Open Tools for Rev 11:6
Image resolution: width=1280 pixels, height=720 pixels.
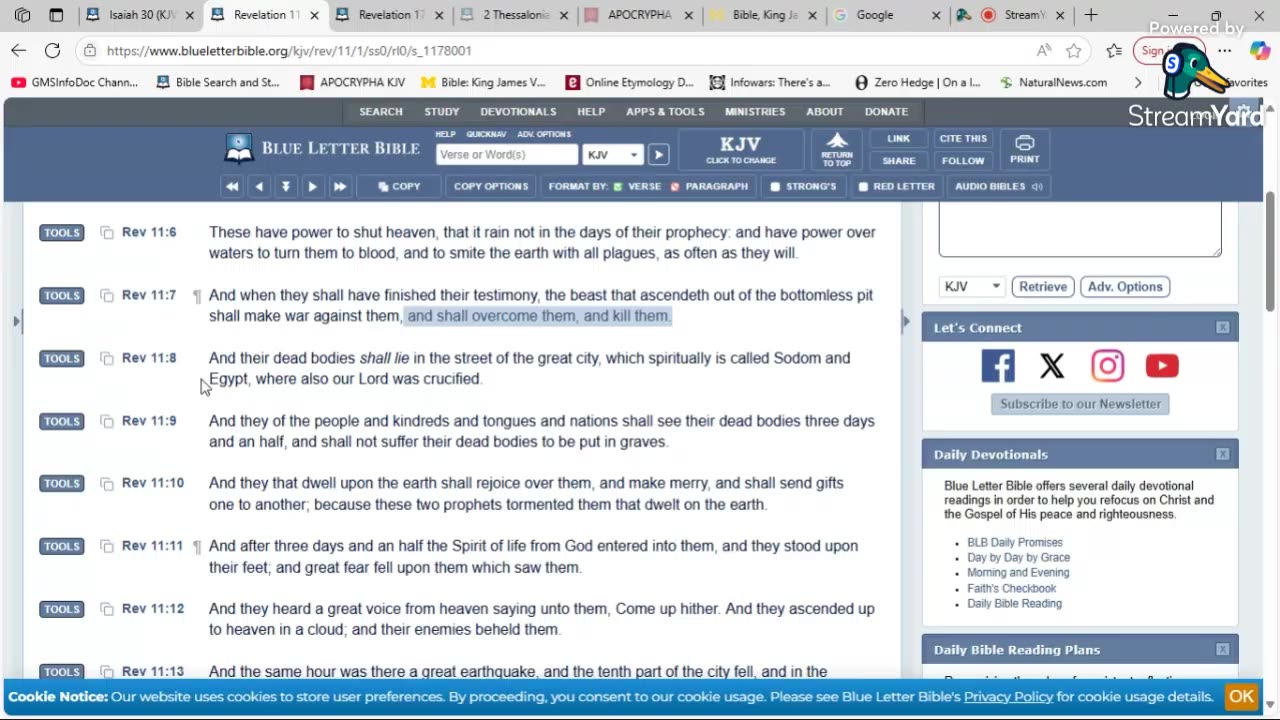(62, 233)
